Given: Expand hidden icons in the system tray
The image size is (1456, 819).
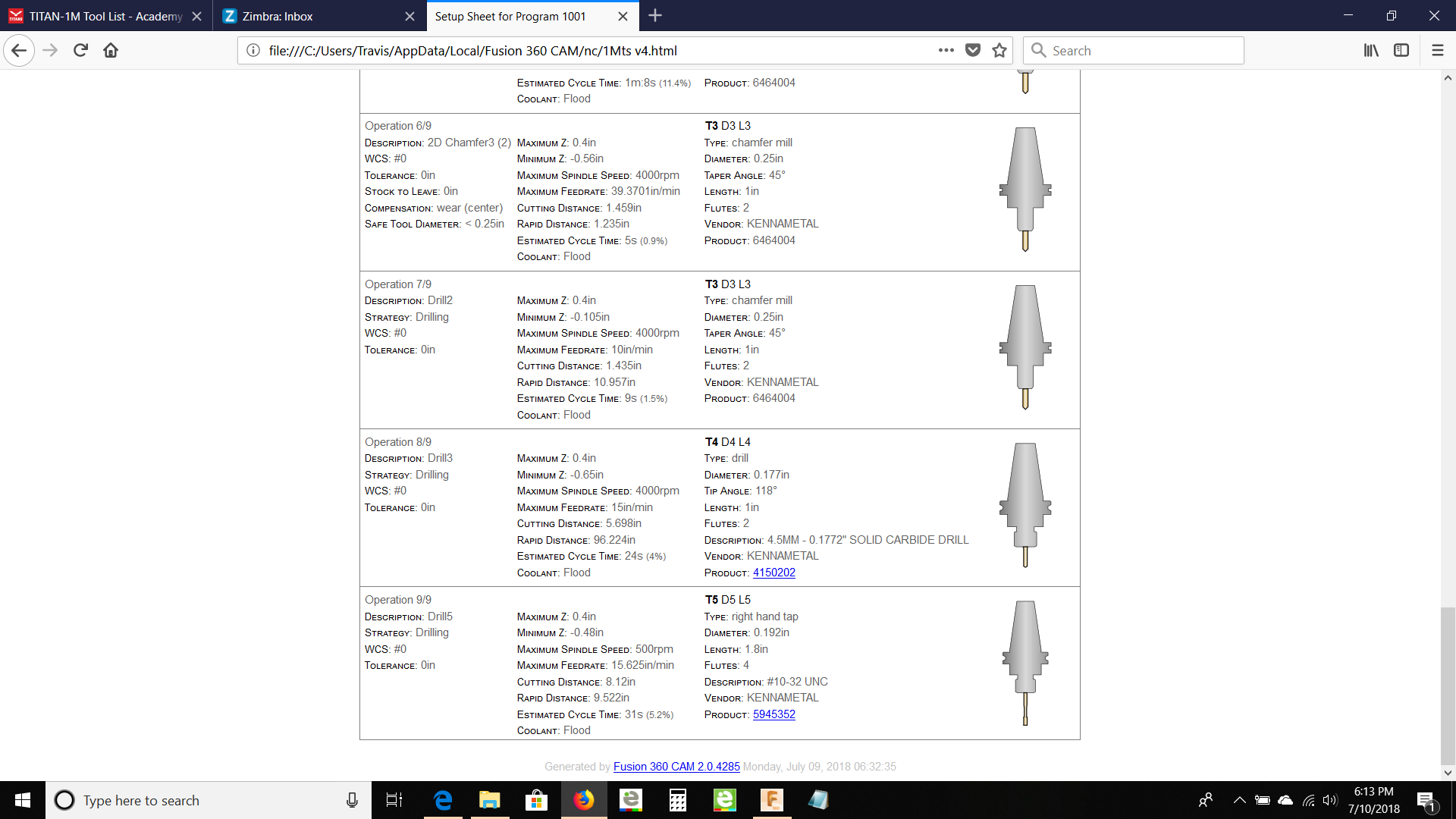Looking at the screenshot, I should point(1240,800).
